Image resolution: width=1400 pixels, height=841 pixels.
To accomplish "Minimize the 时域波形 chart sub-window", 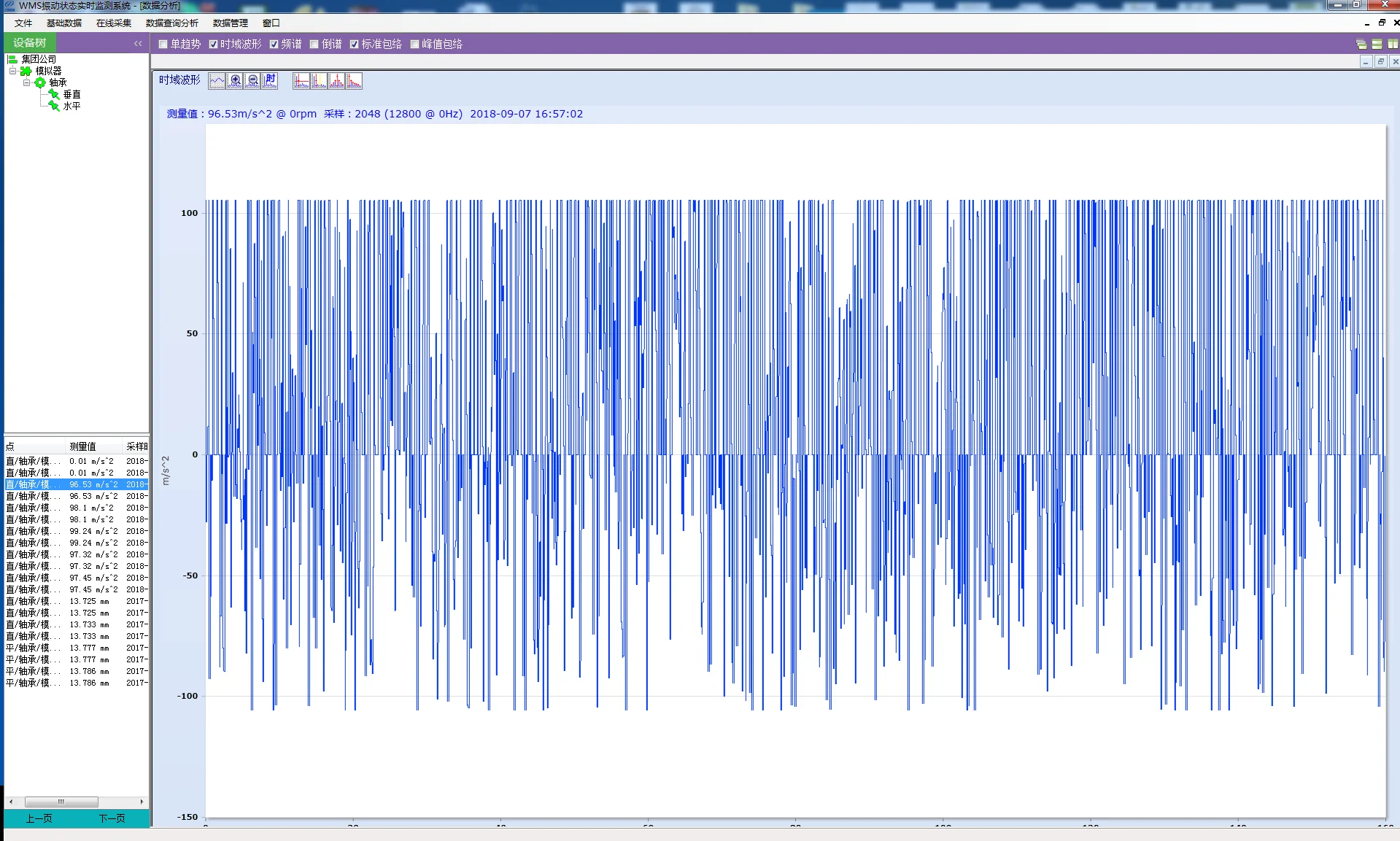I will 1366,62.
